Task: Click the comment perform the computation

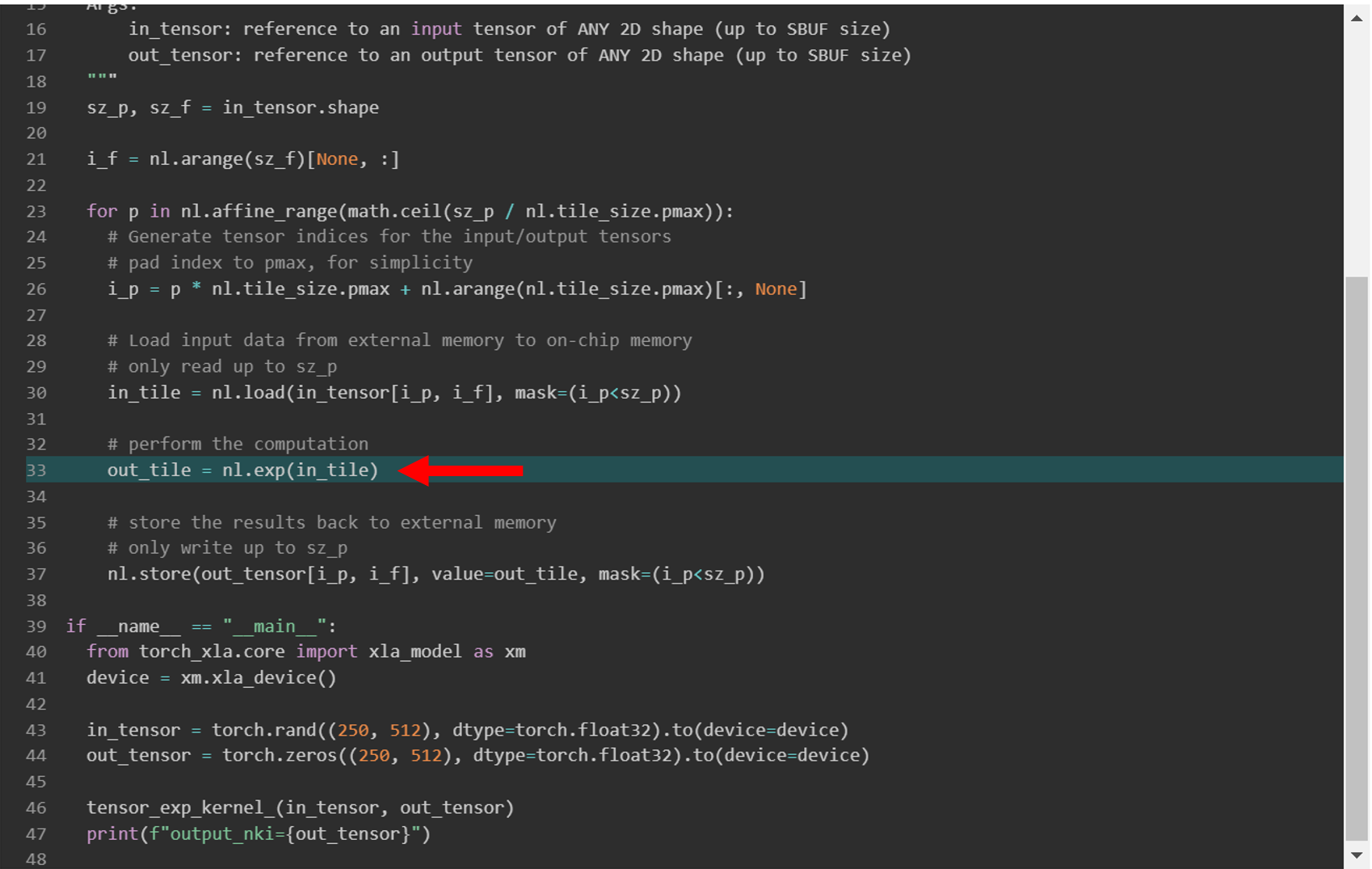Action: coord(238,443)
